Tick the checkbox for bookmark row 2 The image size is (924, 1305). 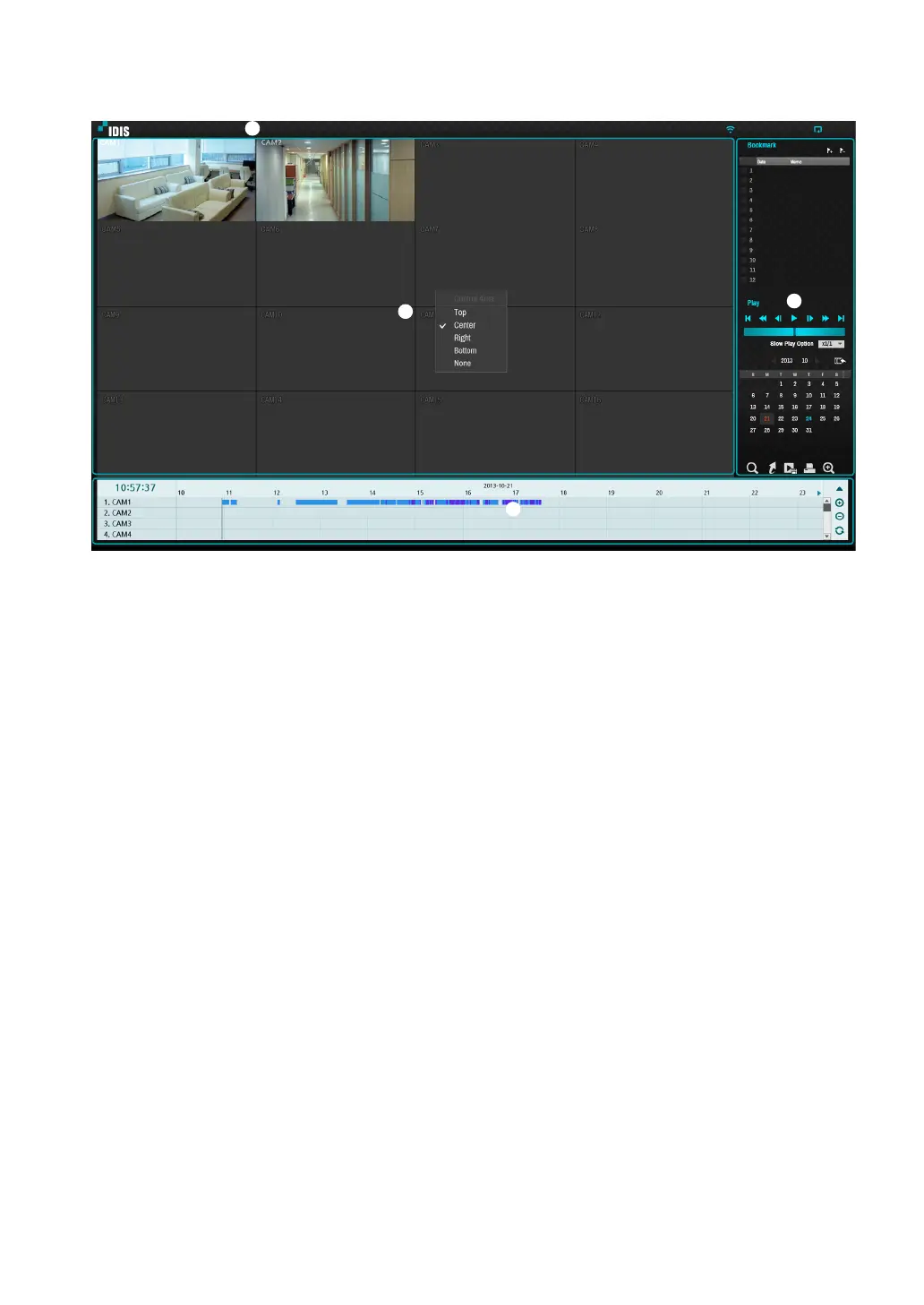tap(743, 180)
